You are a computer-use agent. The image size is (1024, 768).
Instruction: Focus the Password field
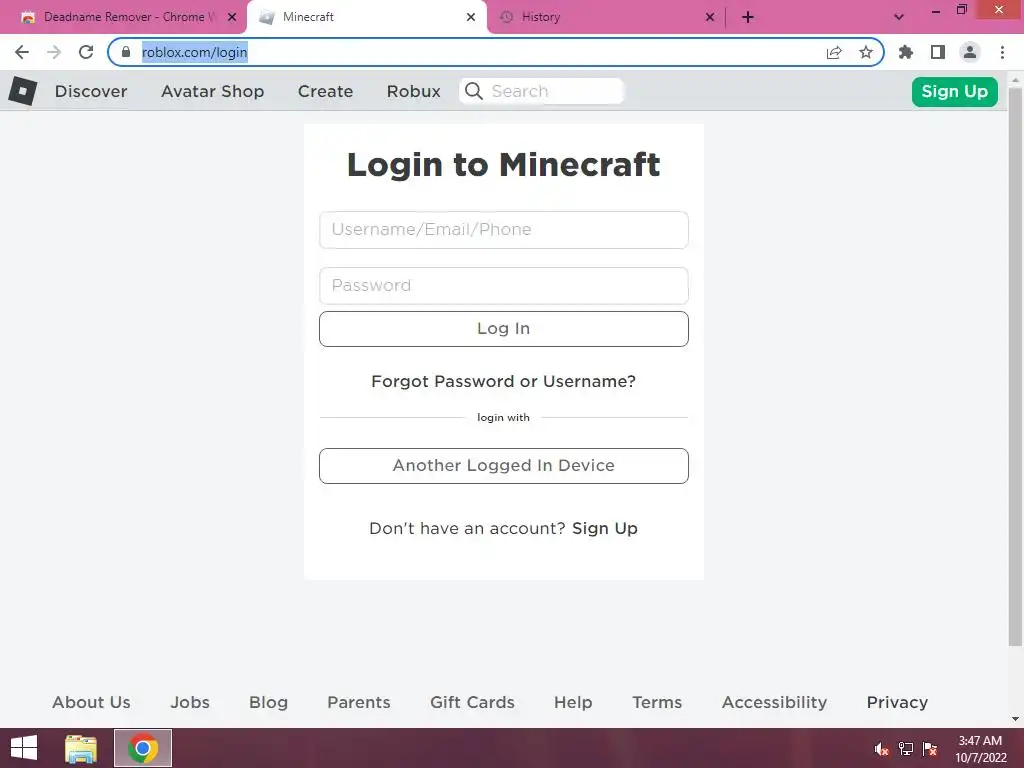click(x=504, y=285)
